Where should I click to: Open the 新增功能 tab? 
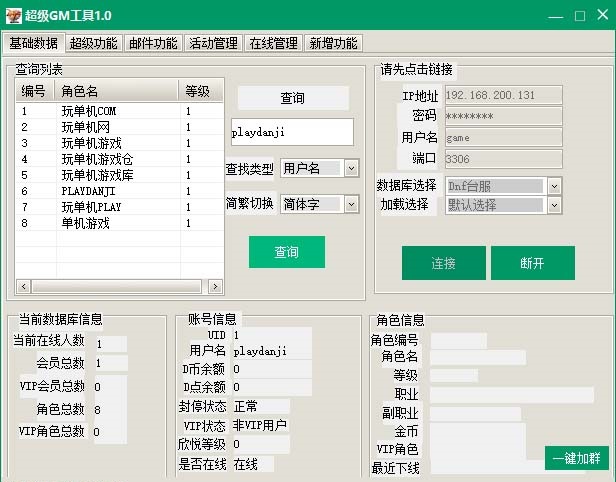pyautogui.click(x=334, y=43)
